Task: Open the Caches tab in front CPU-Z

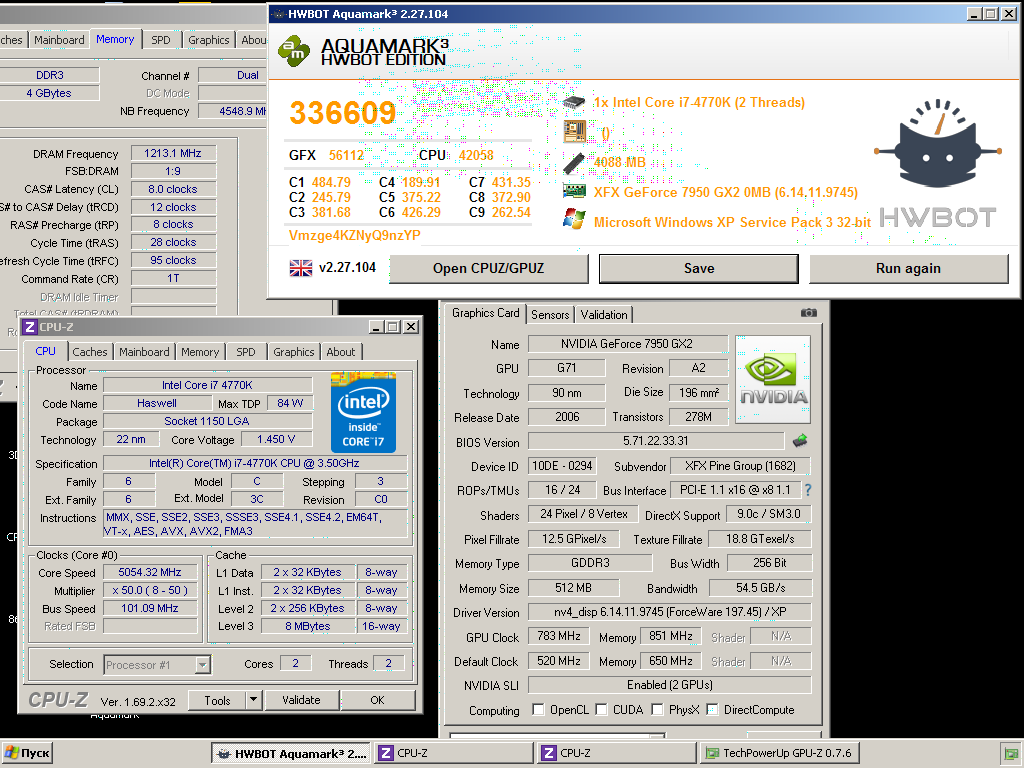Action: click(x=89, y=352)
